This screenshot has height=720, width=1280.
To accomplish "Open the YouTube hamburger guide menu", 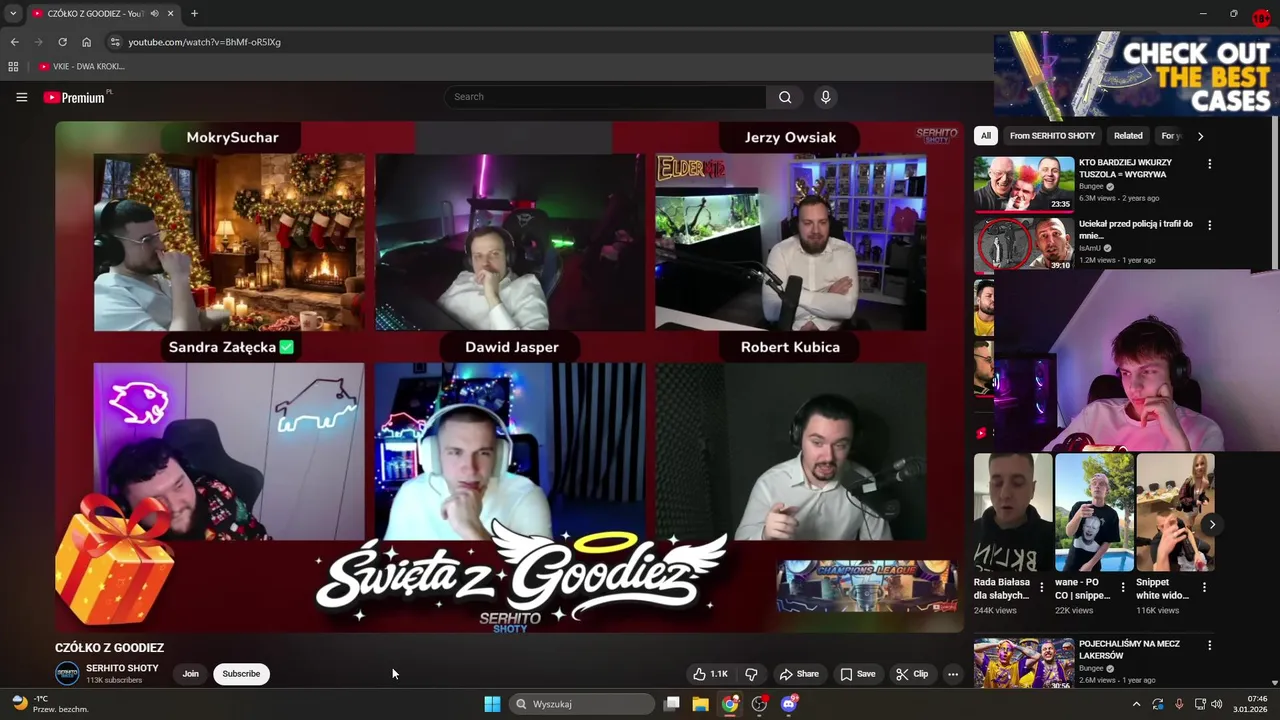I will click(x=21, y=97).
